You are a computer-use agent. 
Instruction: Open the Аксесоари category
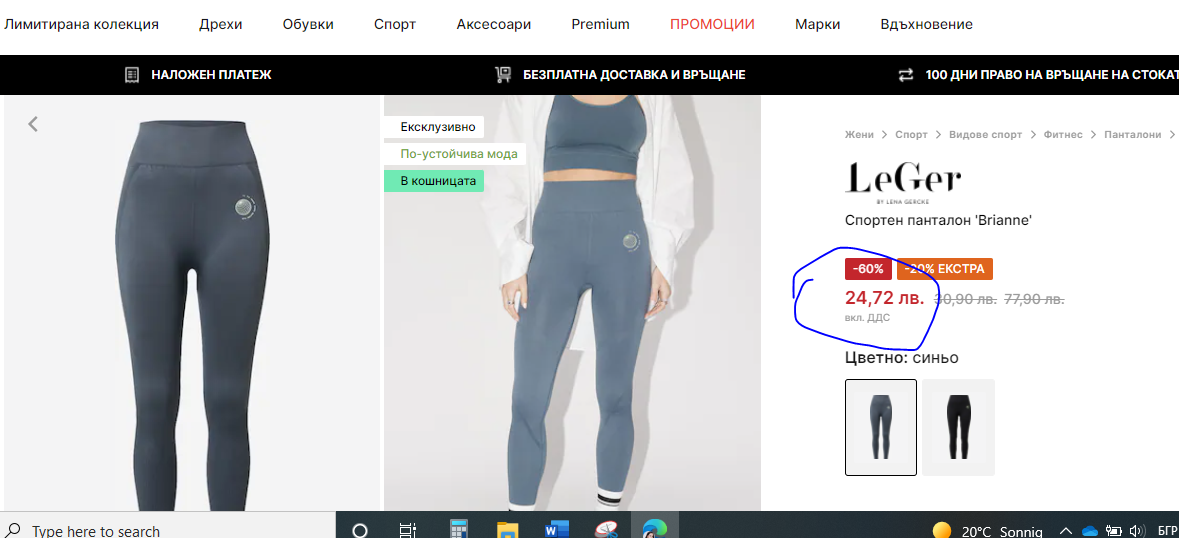(493, 24)
